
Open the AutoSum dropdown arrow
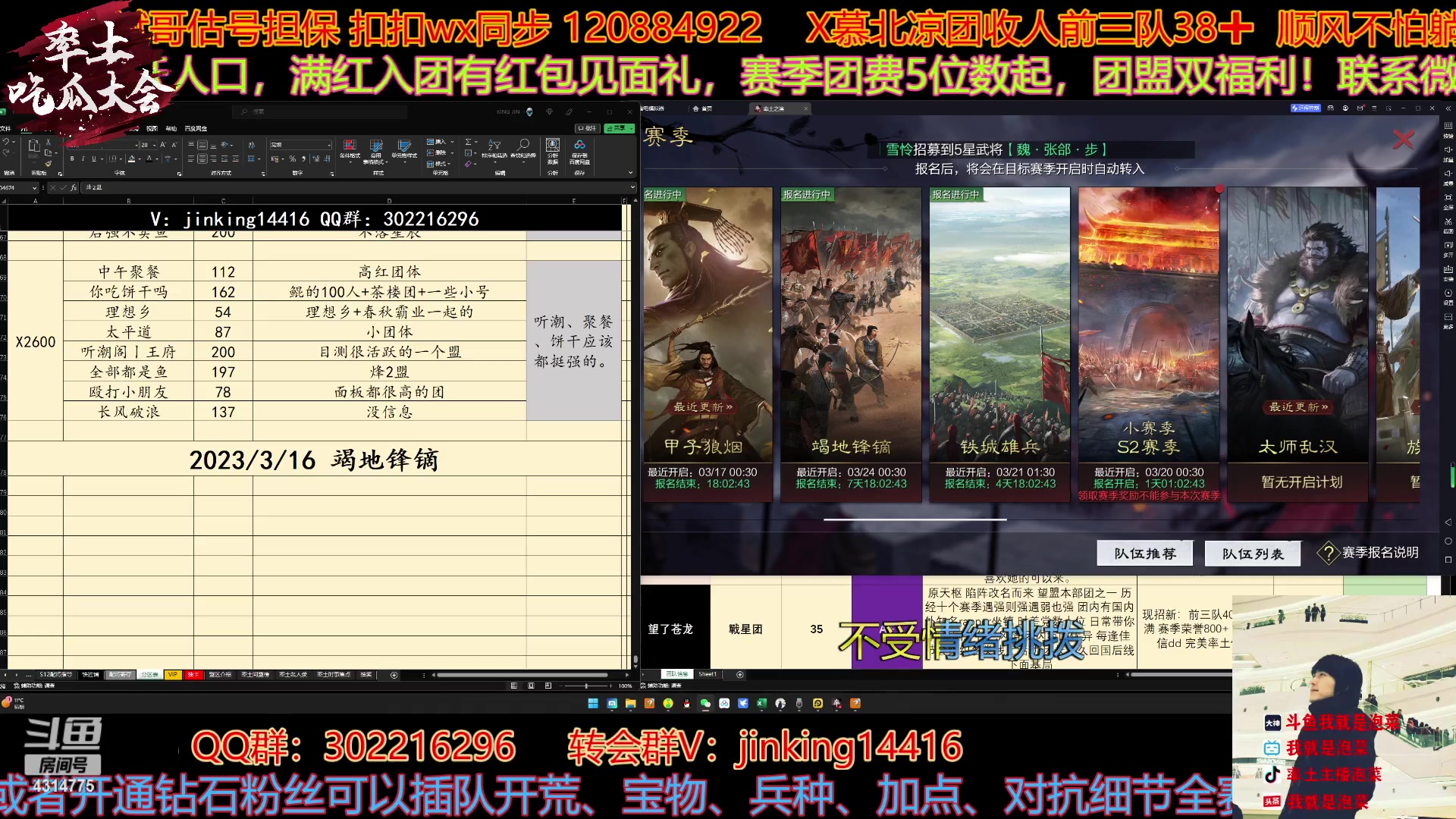pyautogui.click(x=476, y=142)
